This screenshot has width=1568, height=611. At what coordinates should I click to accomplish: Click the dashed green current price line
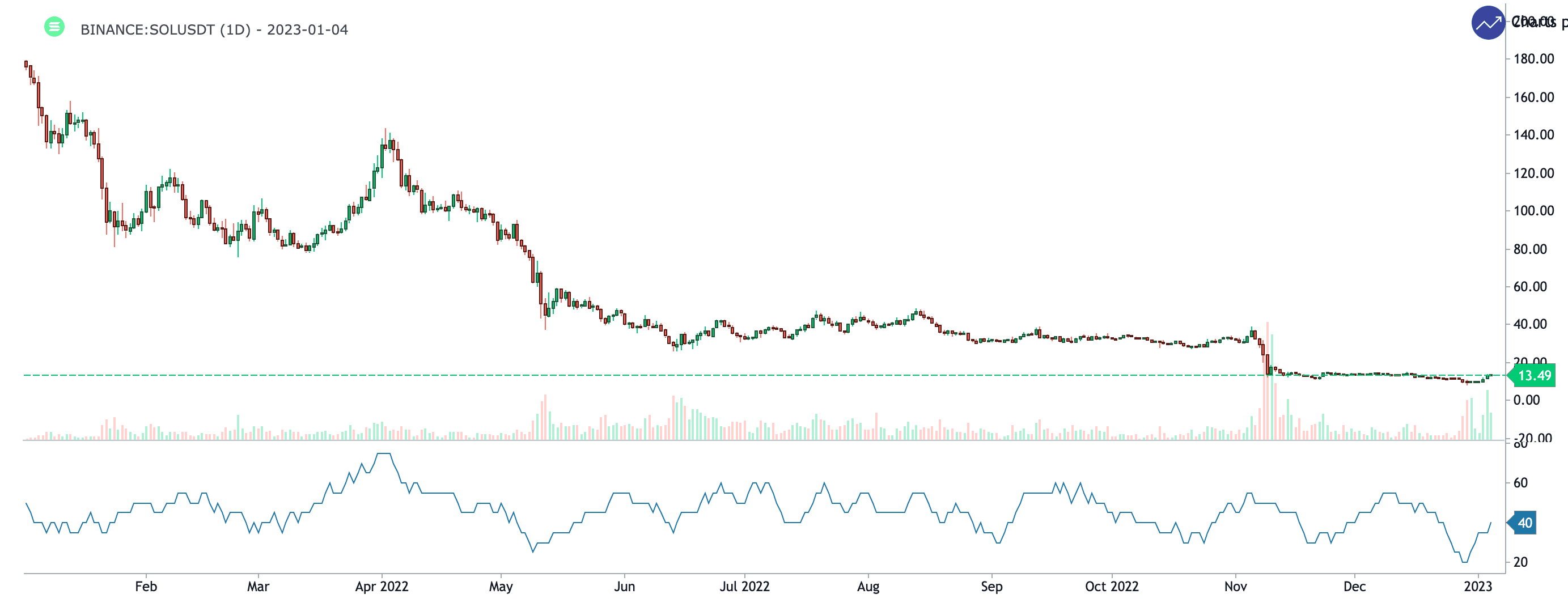coord(731,375)
